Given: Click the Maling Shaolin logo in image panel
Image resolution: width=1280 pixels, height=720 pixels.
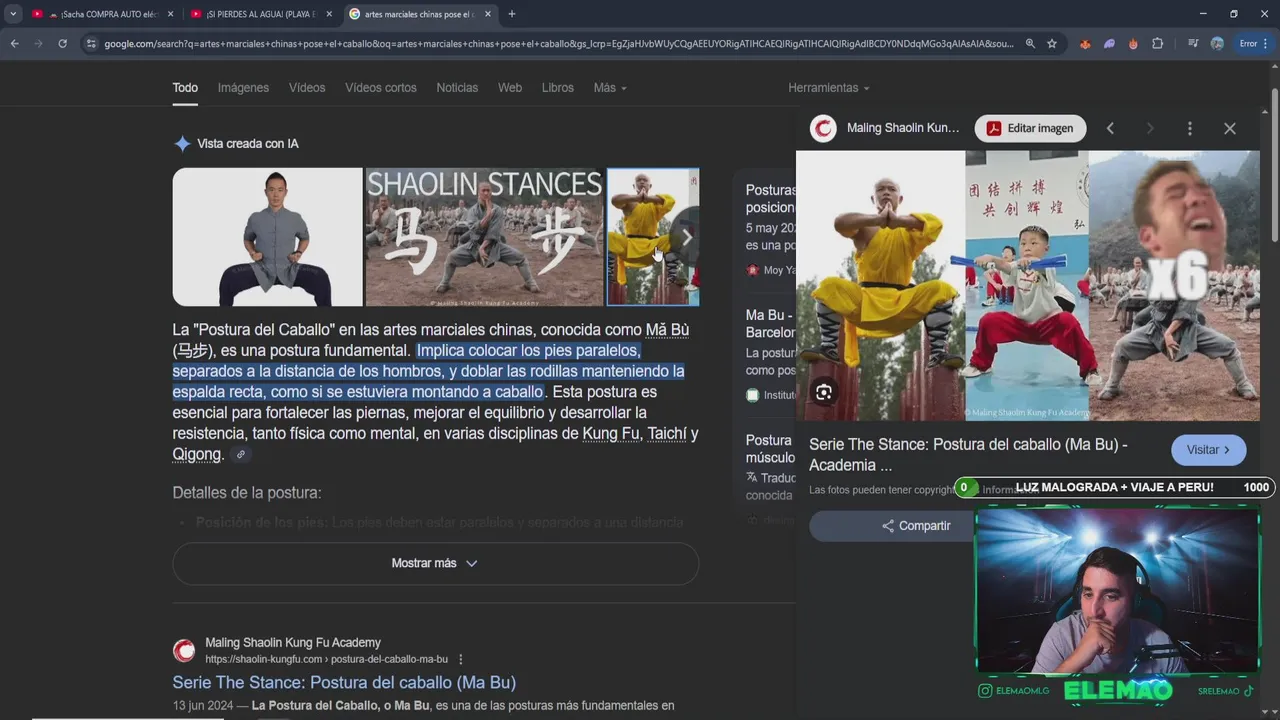Looking at the screenshot, I should [823, 128].
